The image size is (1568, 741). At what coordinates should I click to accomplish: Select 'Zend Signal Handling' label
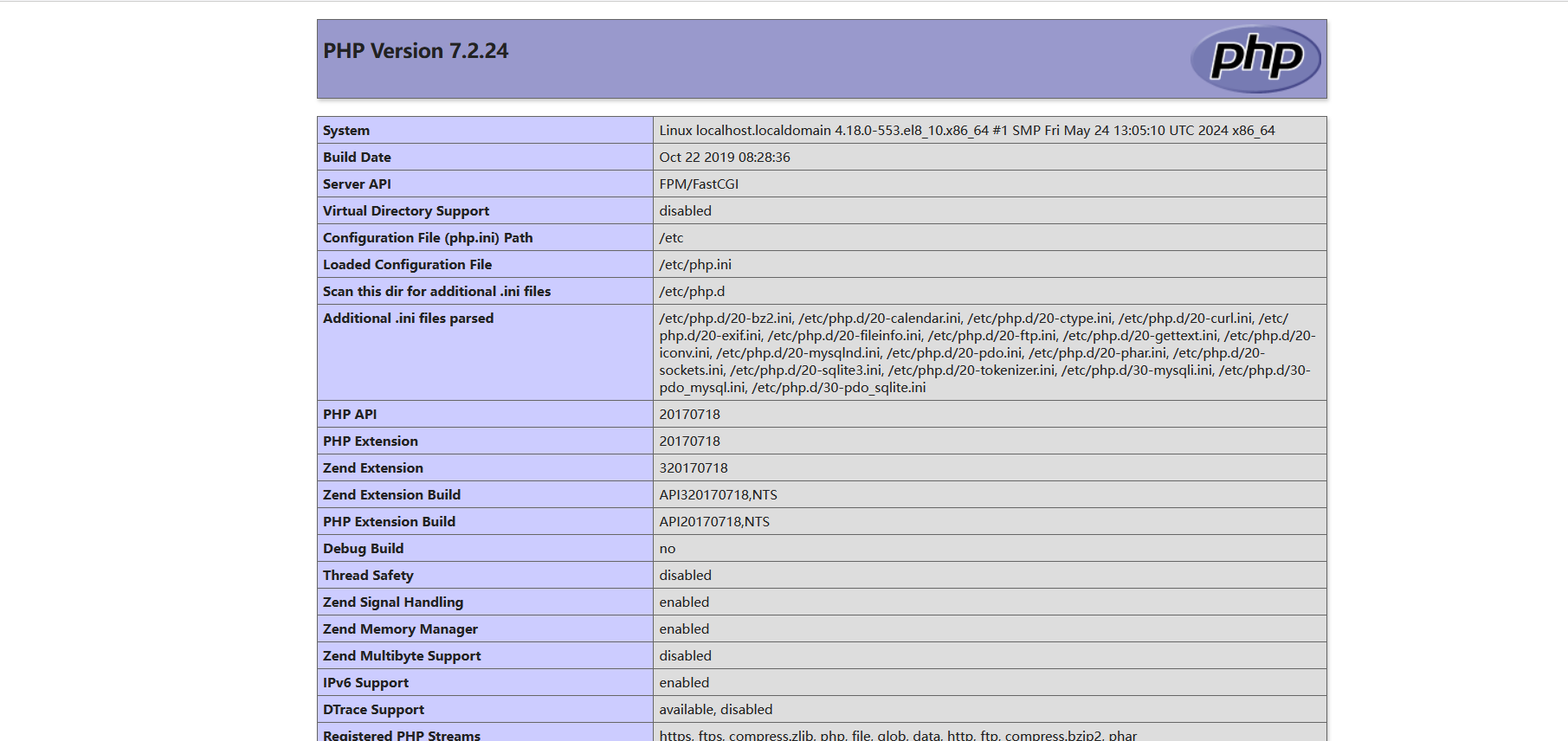(x=393, y=602)
